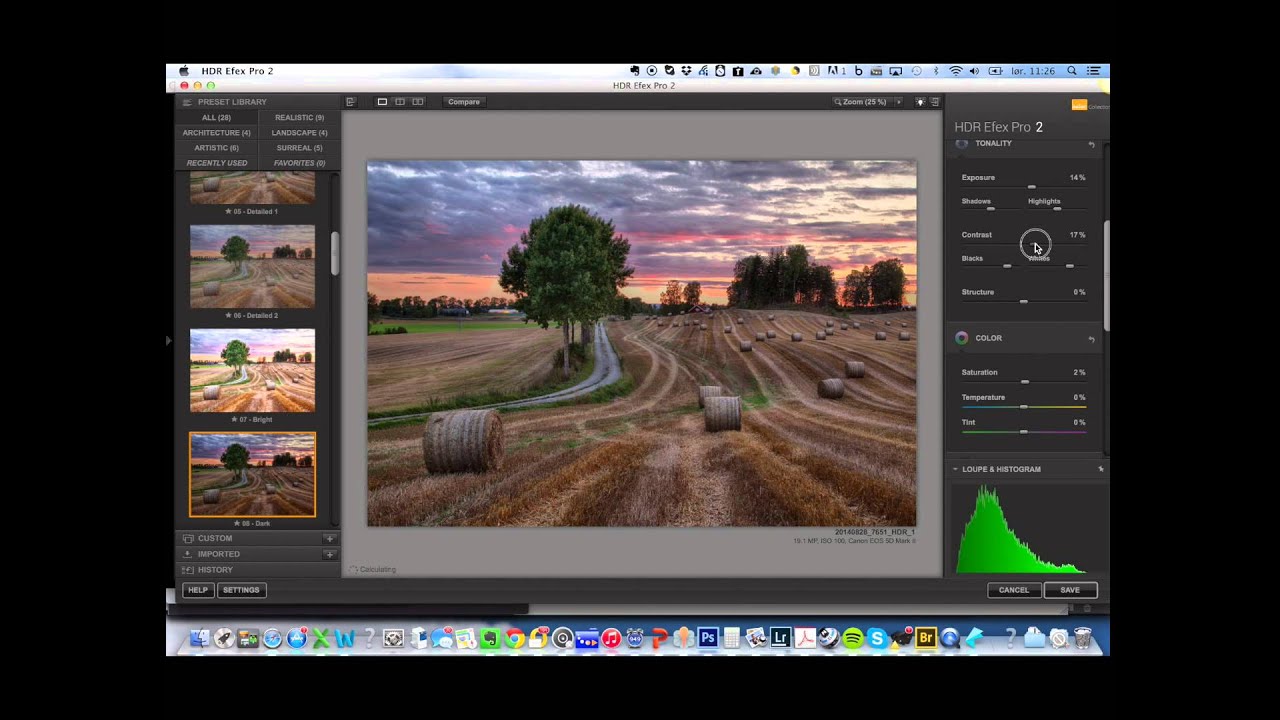
Task: Show RECENTLY USED presets
Action: coord(216,163)
